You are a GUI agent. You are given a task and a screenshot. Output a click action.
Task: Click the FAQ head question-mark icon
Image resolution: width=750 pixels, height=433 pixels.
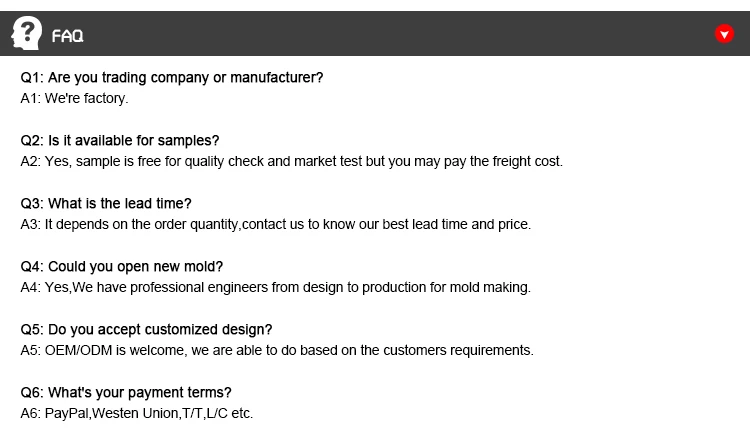coord(27,33)
